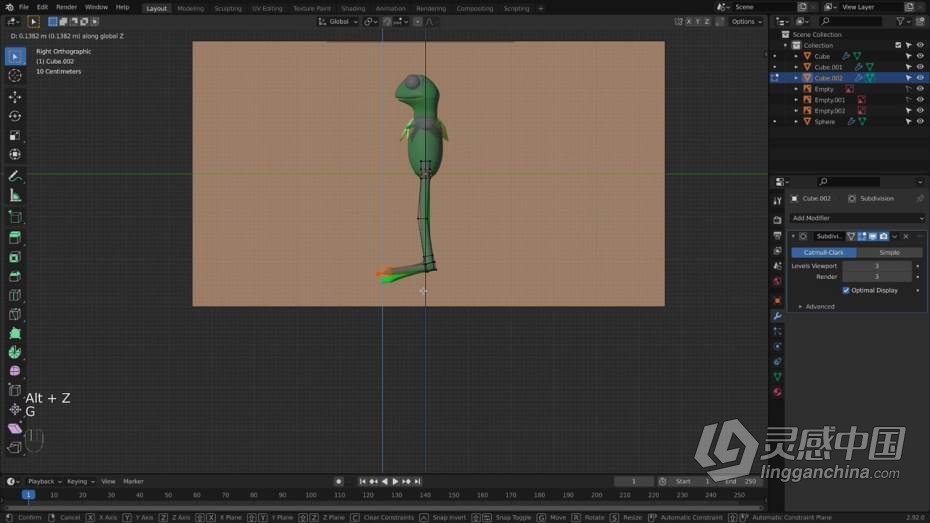Image resolution: width=930 pixels, height=523 pixels.
Task: Open the Playback dropdown in timeline
Action: (44, 481)
